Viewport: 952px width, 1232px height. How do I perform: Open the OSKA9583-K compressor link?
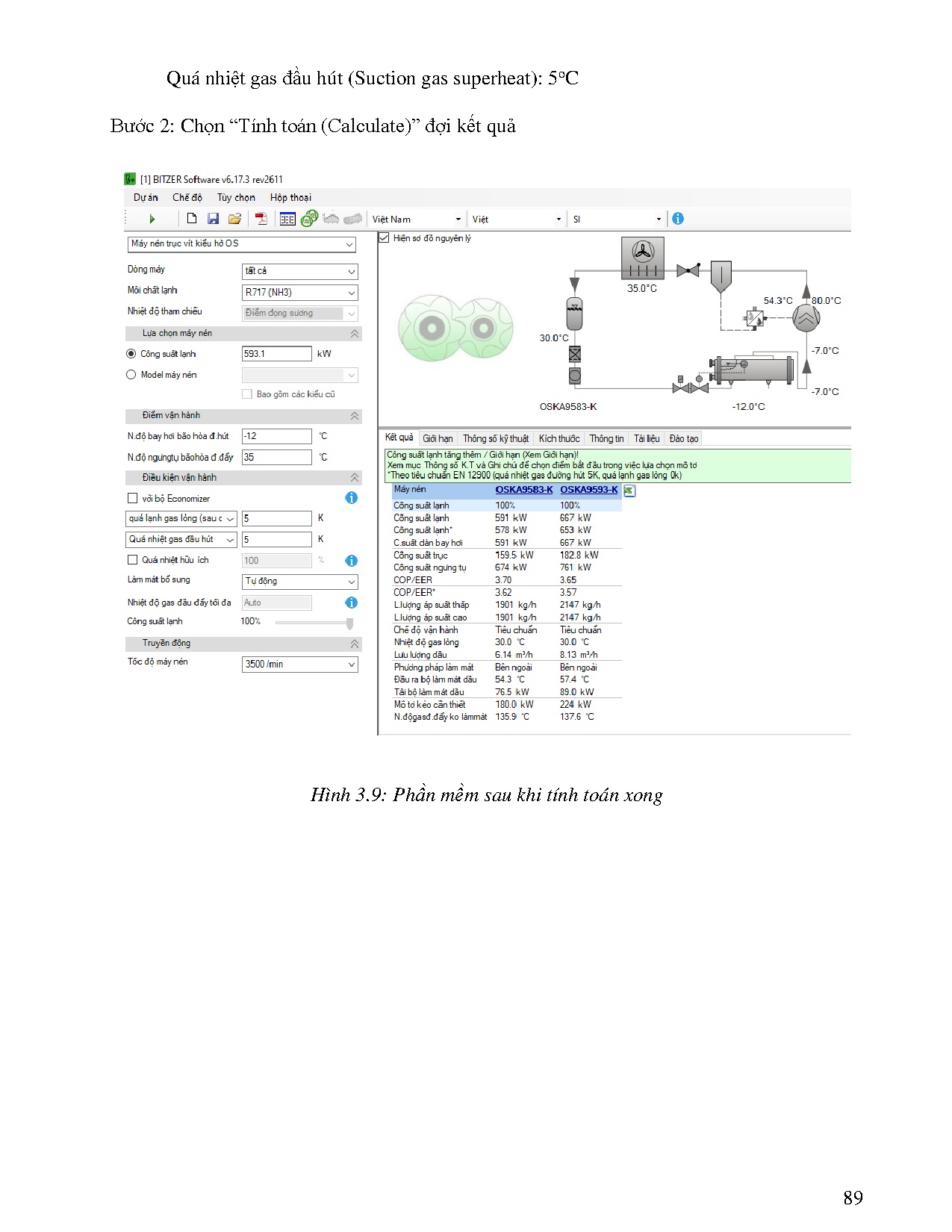tap(523, 490)
